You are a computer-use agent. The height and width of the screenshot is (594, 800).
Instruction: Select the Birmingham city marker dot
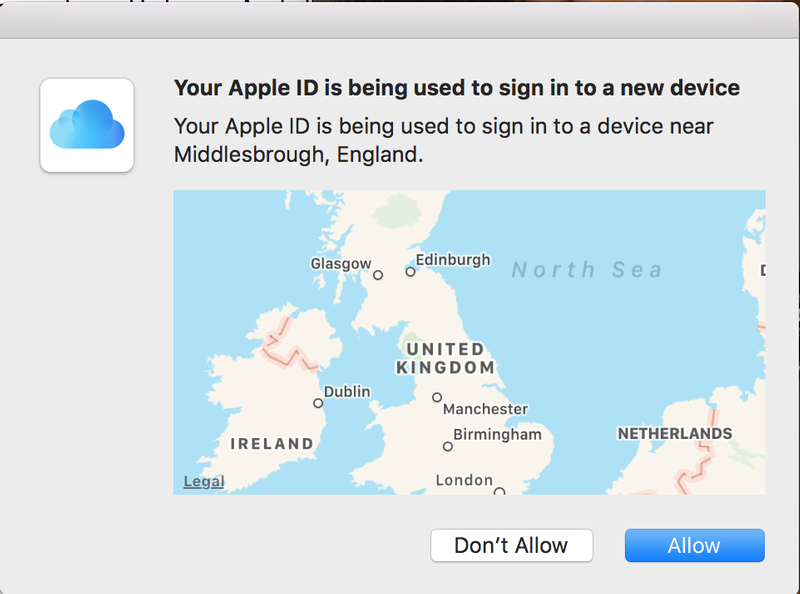[x=448, y=446]
